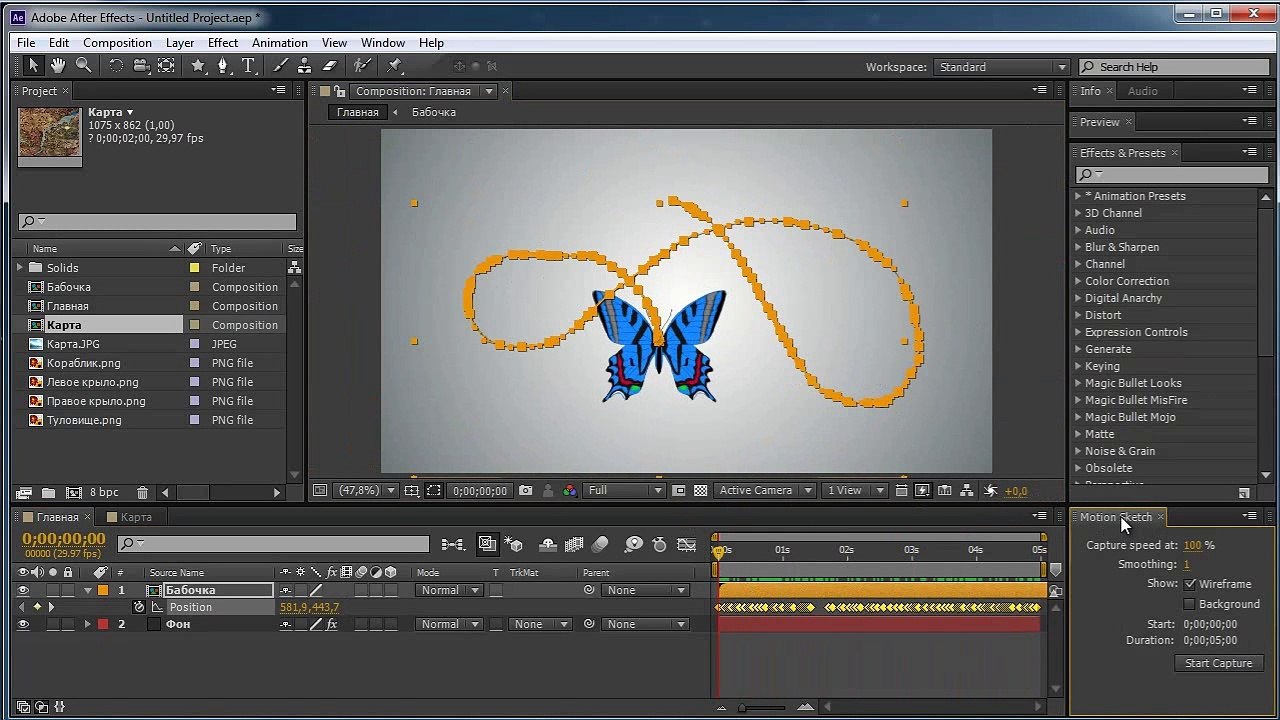Take a snapshot with the camera icon
The height and width of the screenshot is (720, 1280).
tap(526, 491)
